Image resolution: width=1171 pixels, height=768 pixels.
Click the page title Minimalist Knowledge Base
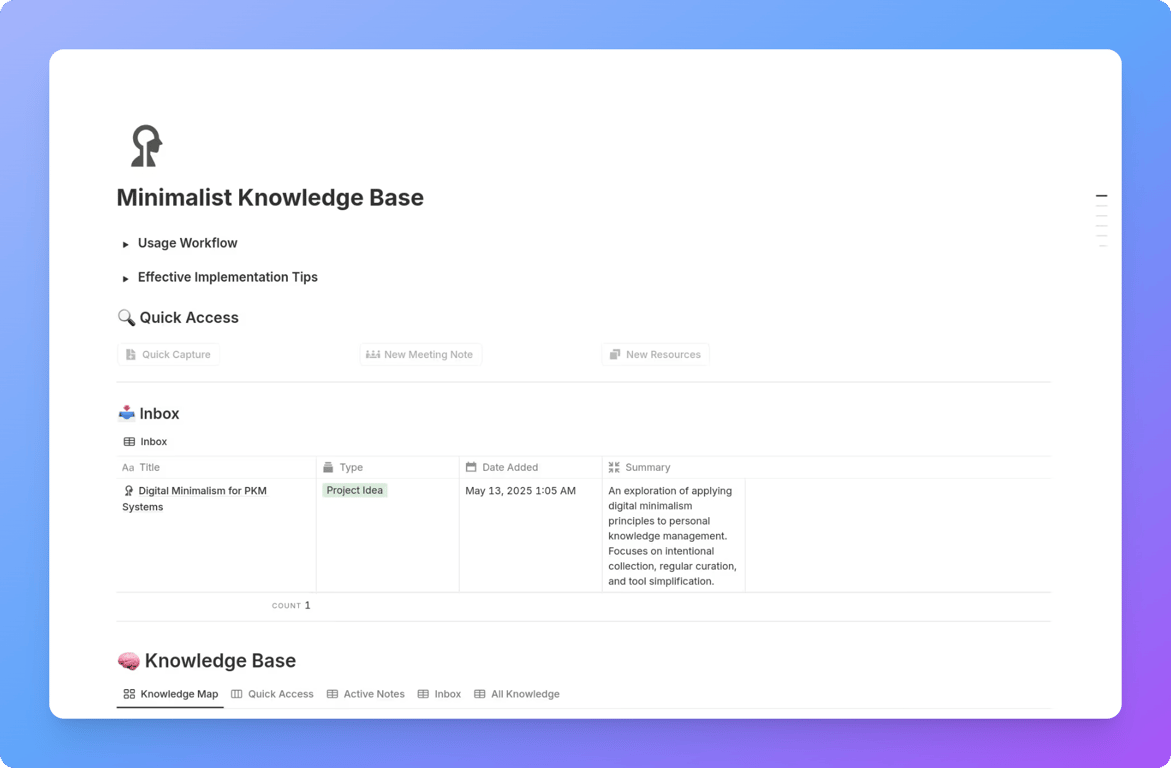coord(270,197)
